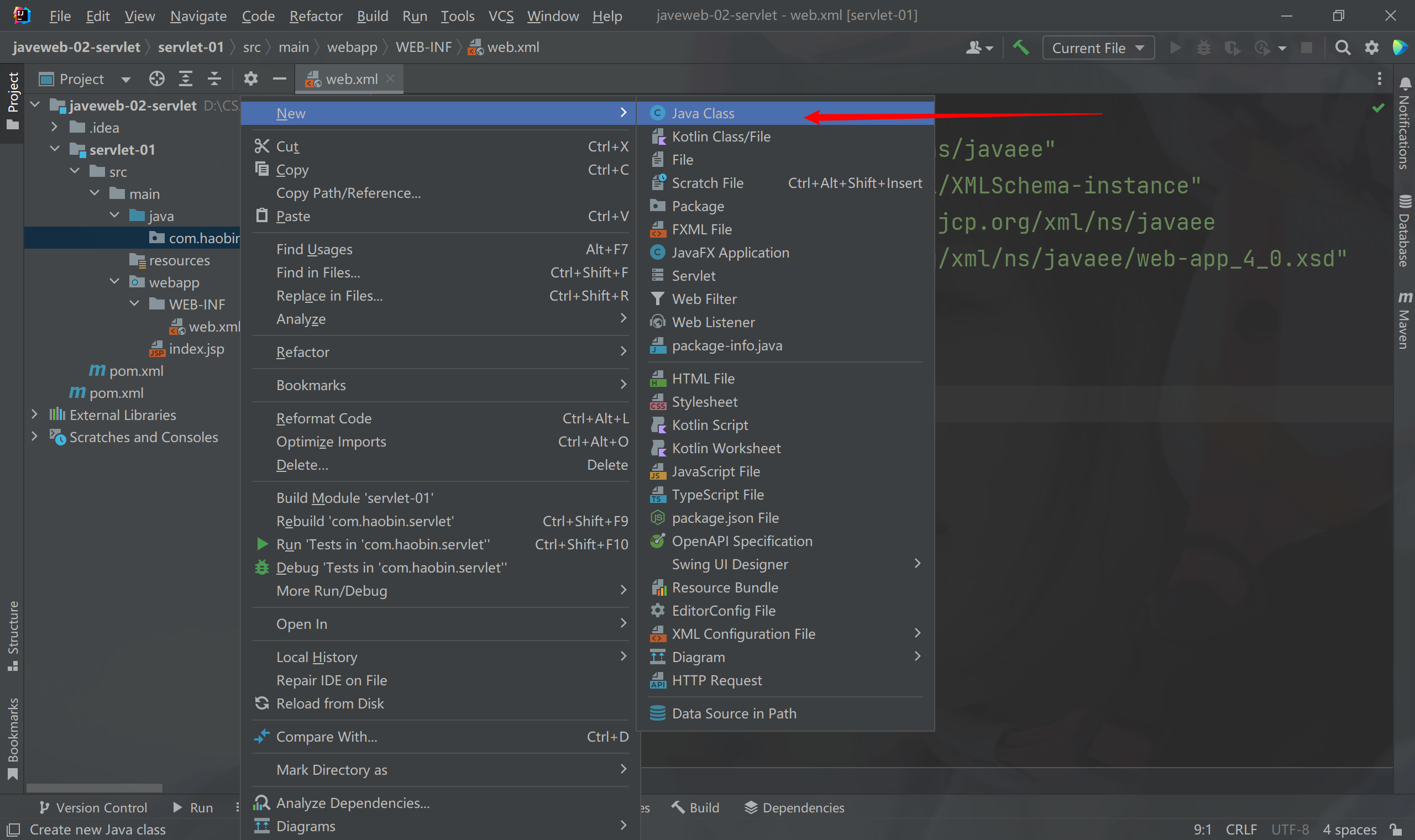Click the user account icon in toolbar
Screen dimensions: 1415x840
(x=978, y=48)
